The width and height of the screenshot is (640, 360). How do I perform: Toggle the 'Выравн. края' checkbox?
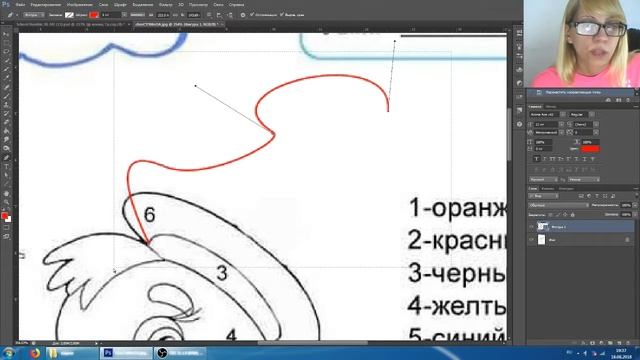pyautogui.click(x=282, y=15)
